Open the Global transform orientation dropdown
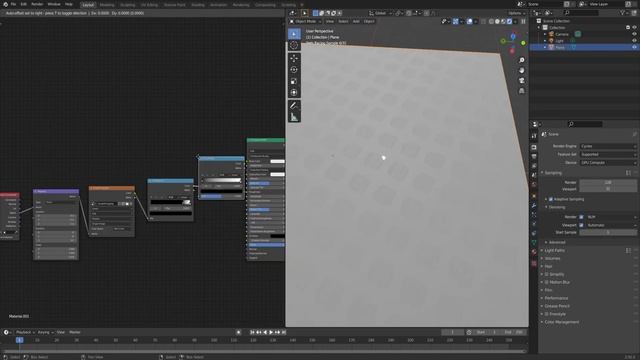This screenshot has width=640, height=360. pos(380,13)
